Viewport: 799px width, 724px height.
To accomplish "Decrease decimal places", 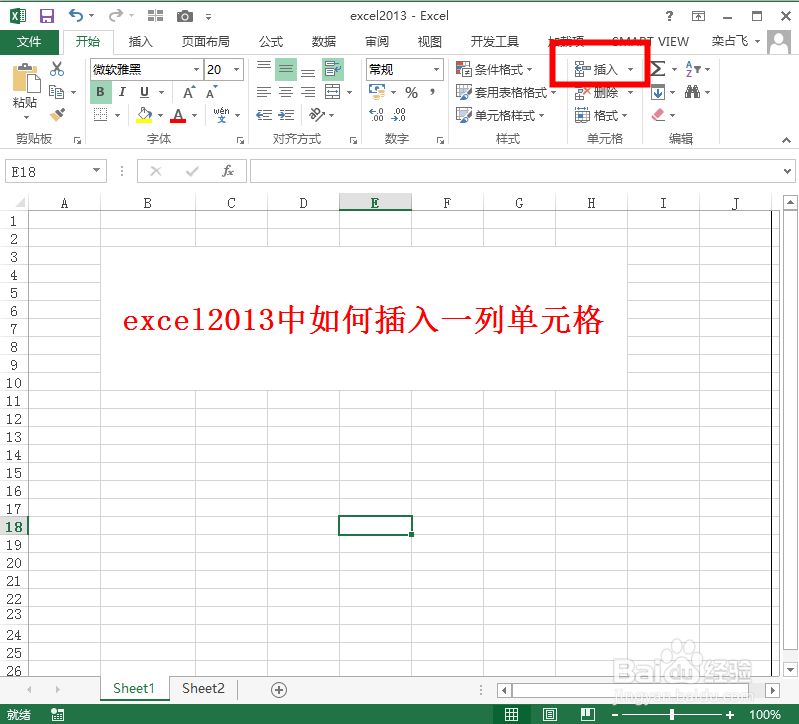I will coord(398,115).
